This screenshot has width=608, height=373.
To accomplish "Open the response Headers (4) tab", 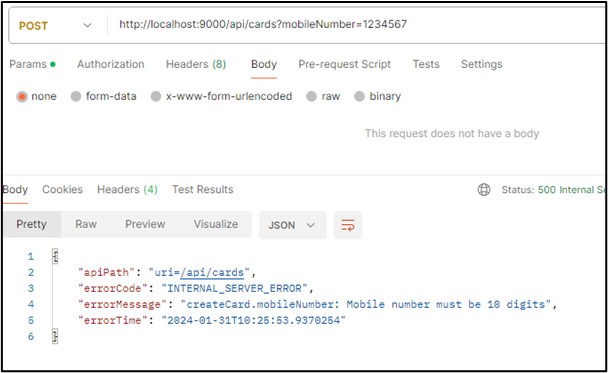I will point(127,190).
